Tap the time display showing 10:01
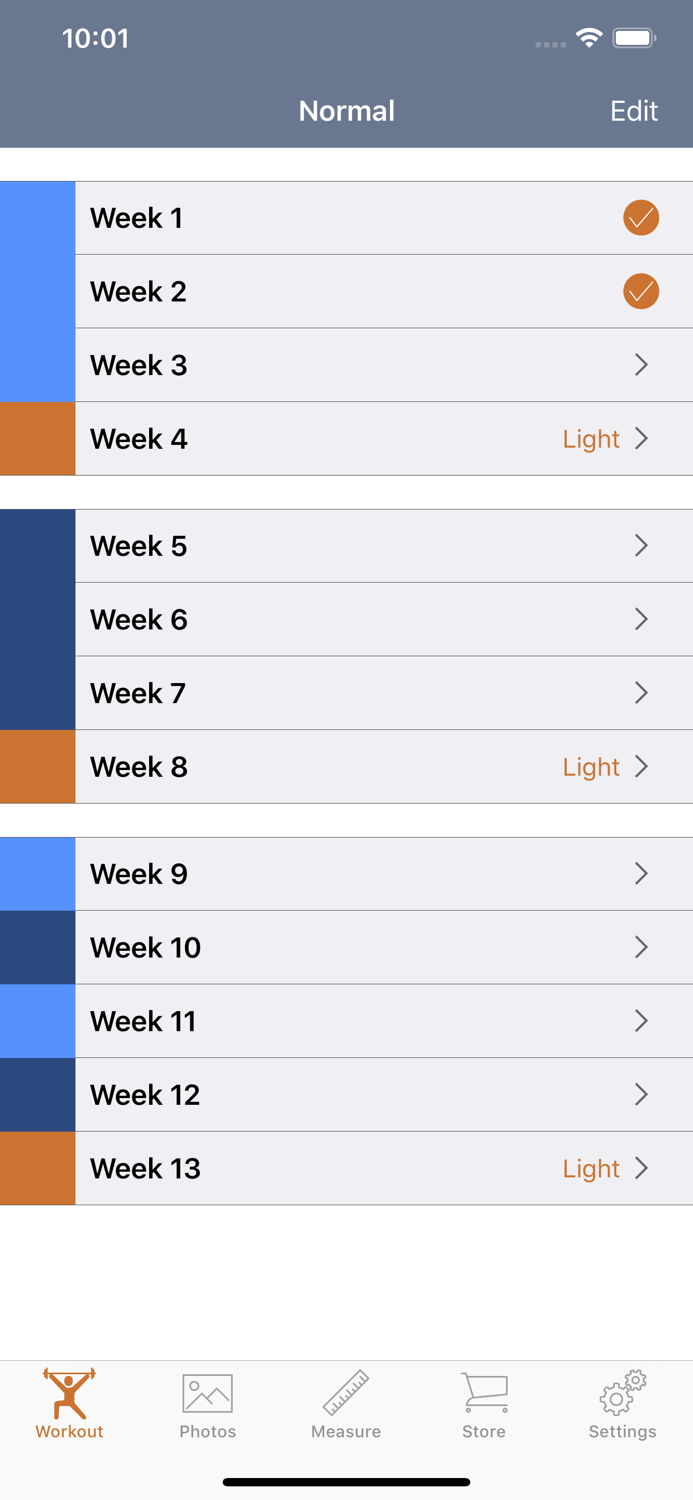This screenshot has width=693, height=1500. [x=96, y=38]
